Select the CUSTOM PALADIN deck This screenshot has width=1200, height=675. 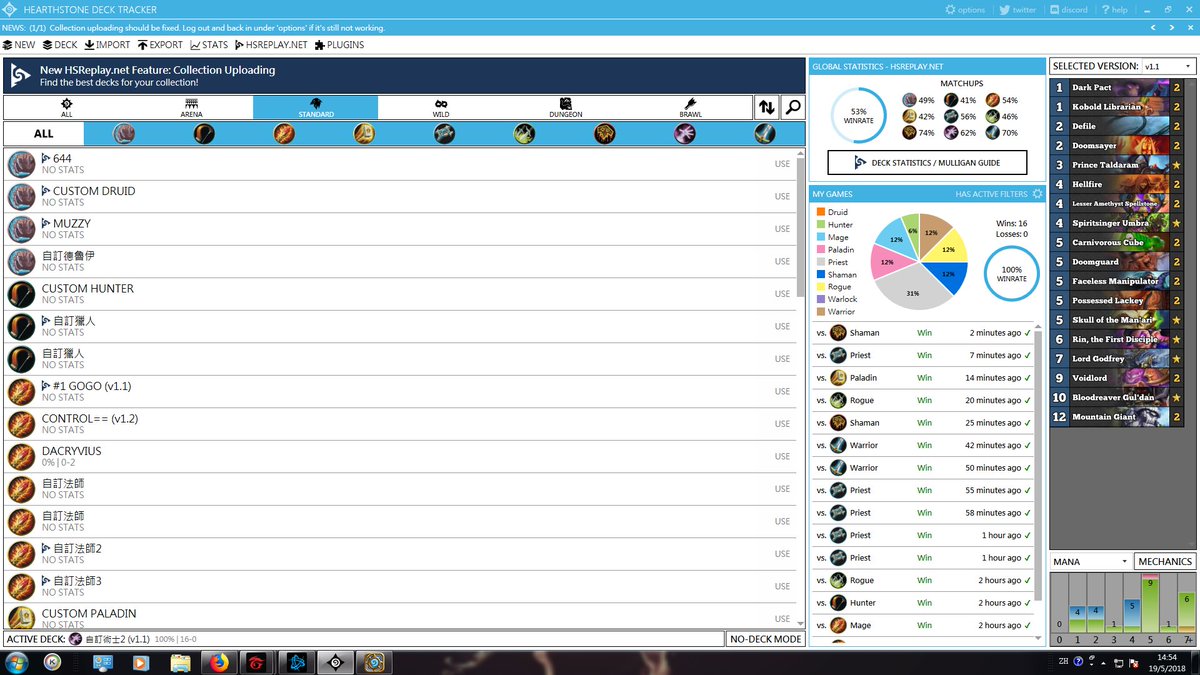click(x=400, y=617)
